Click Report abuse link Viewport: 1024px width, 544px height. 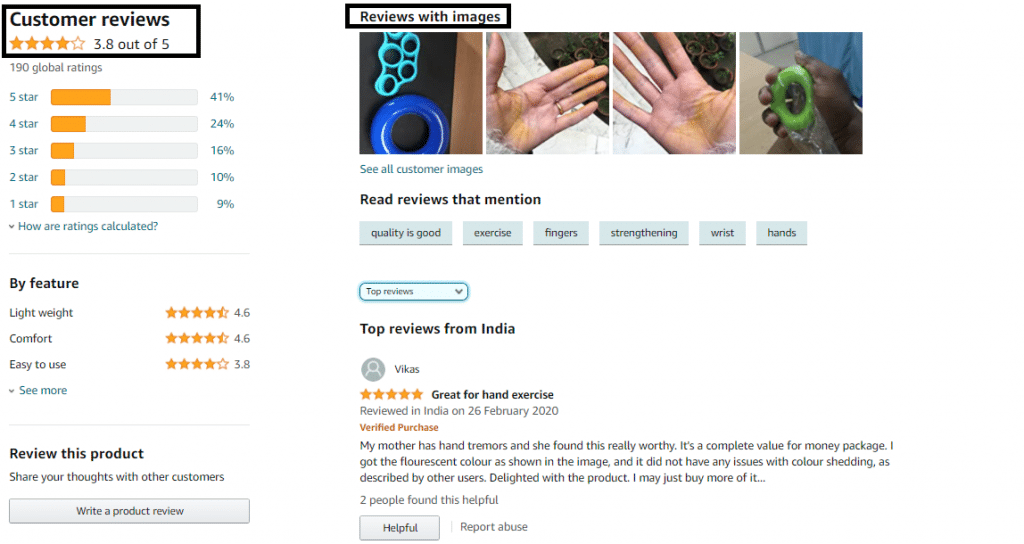[x=494, y=527]
